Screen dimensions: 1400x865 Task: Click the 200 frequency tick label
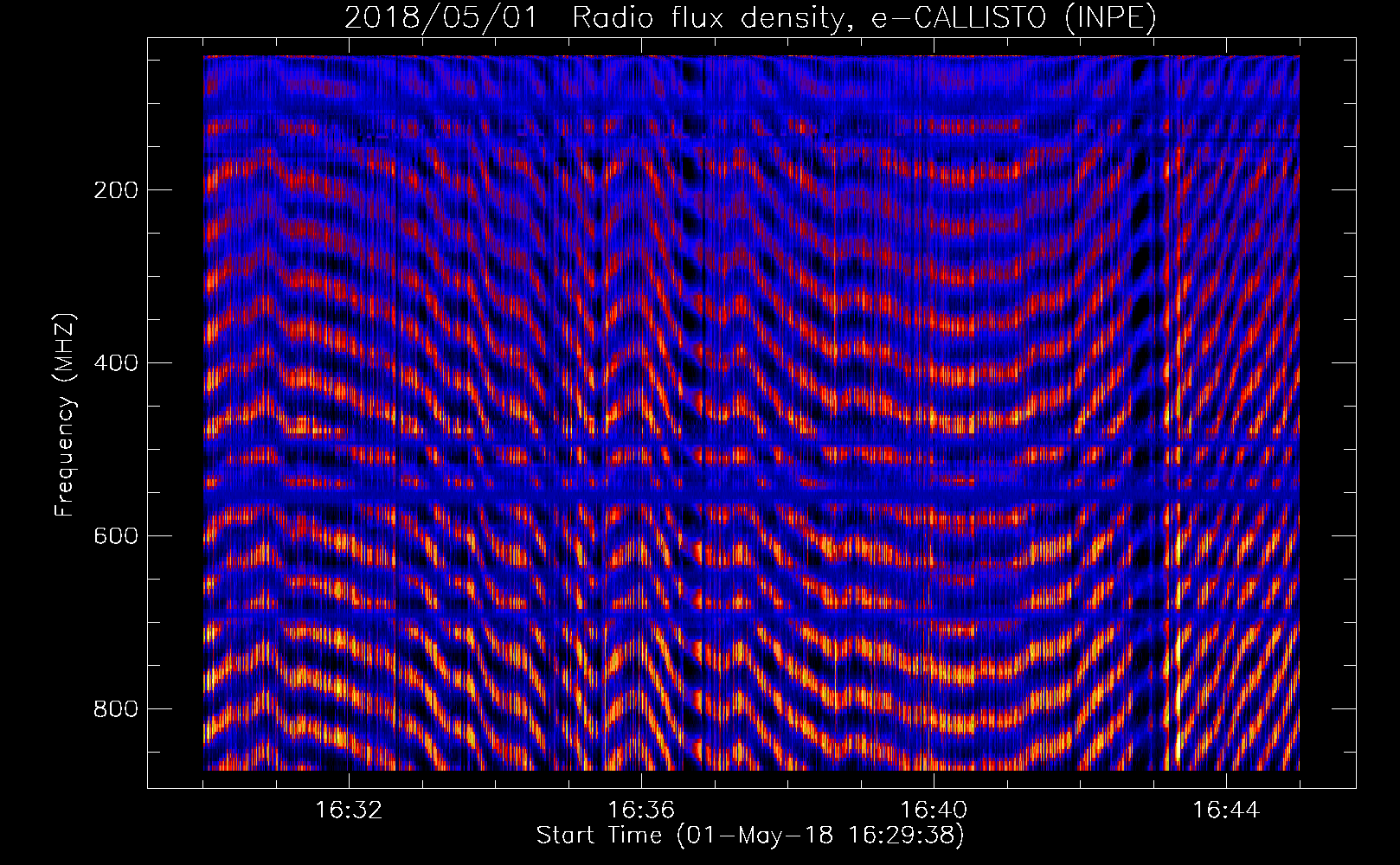click(x=115, y=190)
